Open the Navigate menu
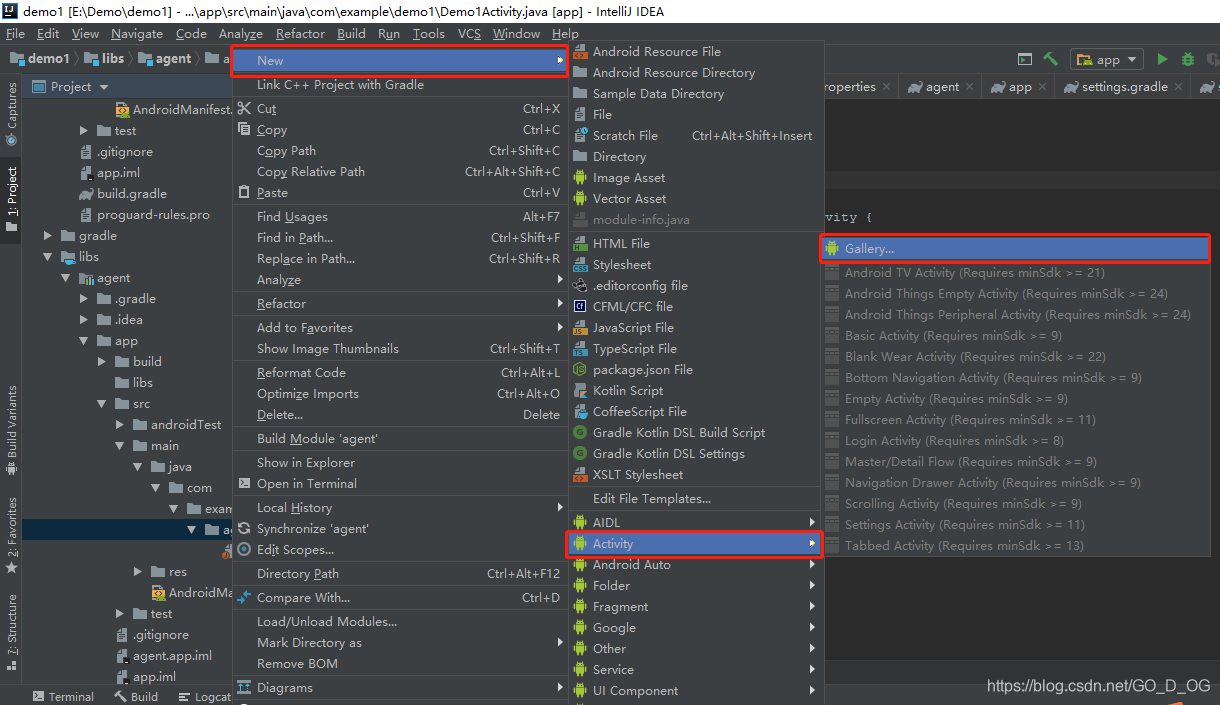Viewport: 1220px width, 705px height. 137,33
